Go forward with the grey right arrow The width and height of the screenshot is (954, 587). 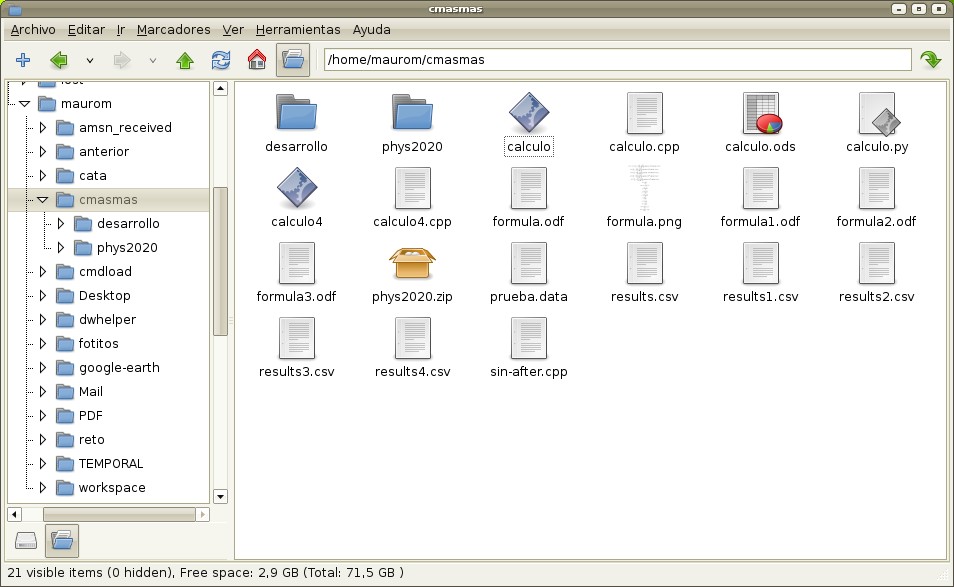[x=122, y=60]
